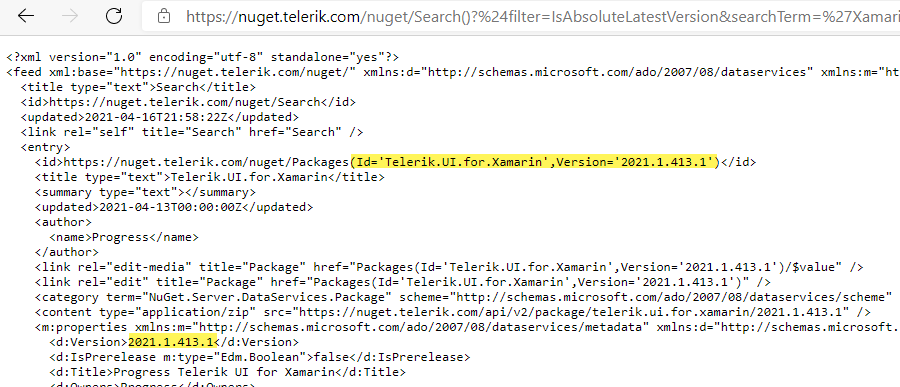Click the browser Back arrow
This screenshot has width=900, height=387.
click(x=26, y=16)
